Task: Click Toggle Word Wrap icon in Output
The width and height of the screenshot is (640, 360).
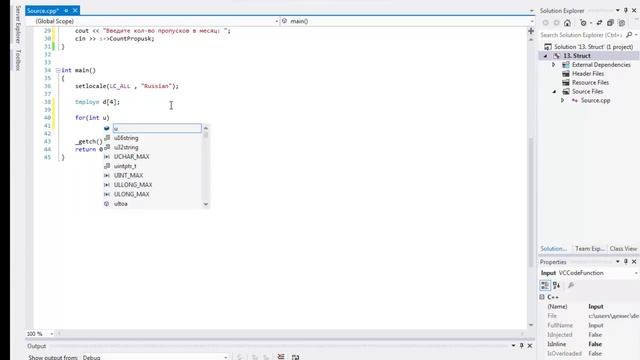Action: tap(296, 357)
